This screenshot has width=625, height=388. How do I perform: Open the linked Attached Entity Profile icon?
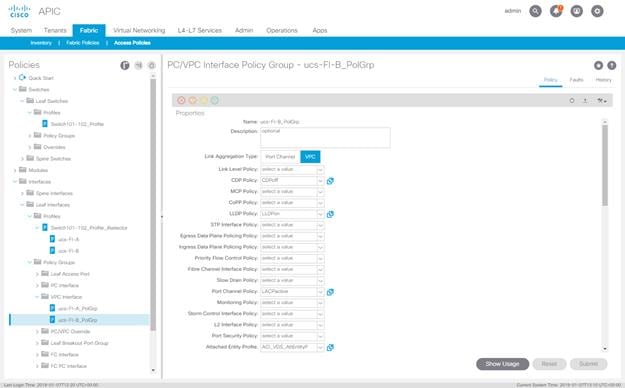click(x=330, y=348)
